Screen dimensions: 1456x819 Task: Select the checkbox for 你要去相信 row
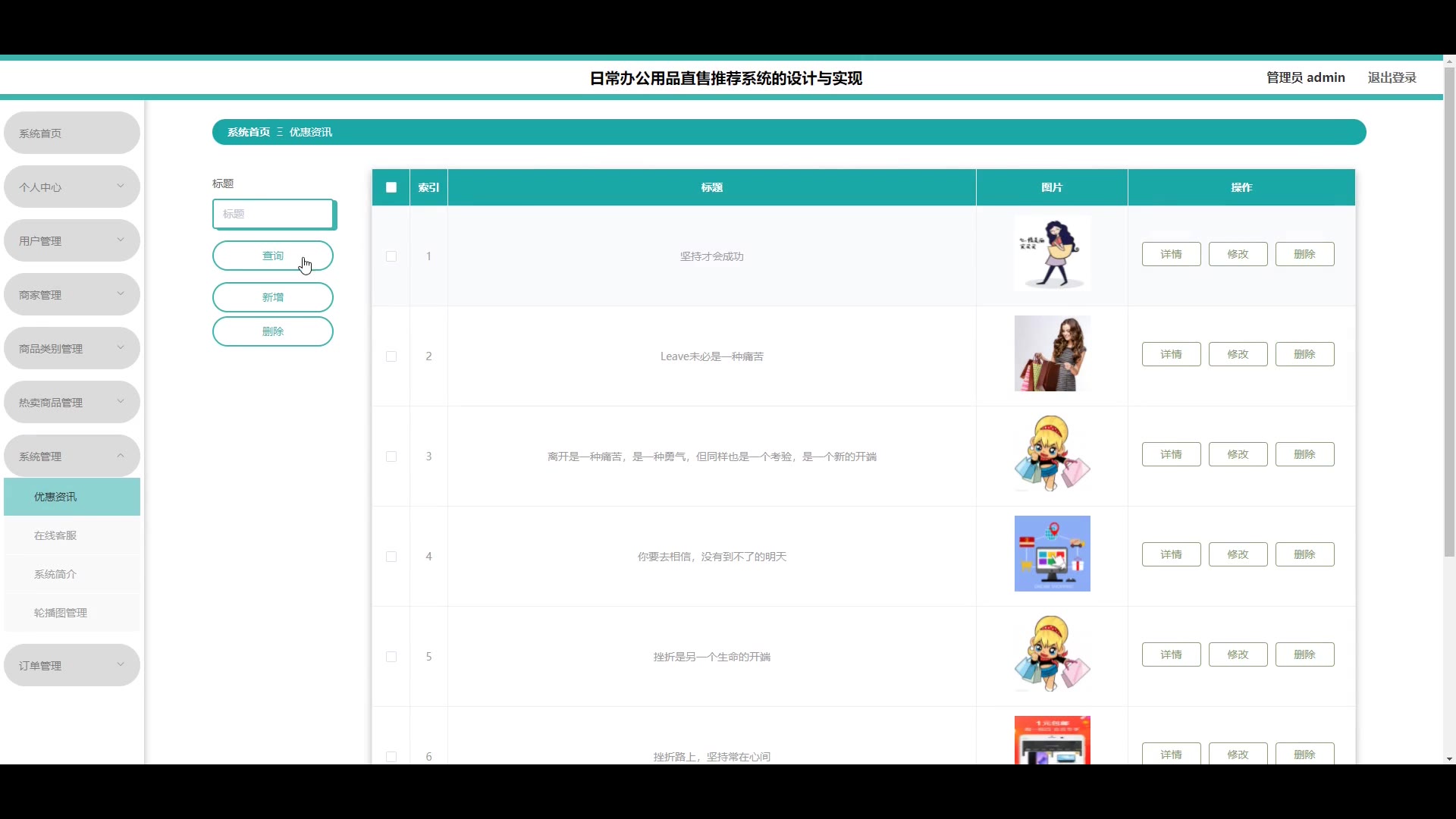pyautogui.click(x=391, y=557)
